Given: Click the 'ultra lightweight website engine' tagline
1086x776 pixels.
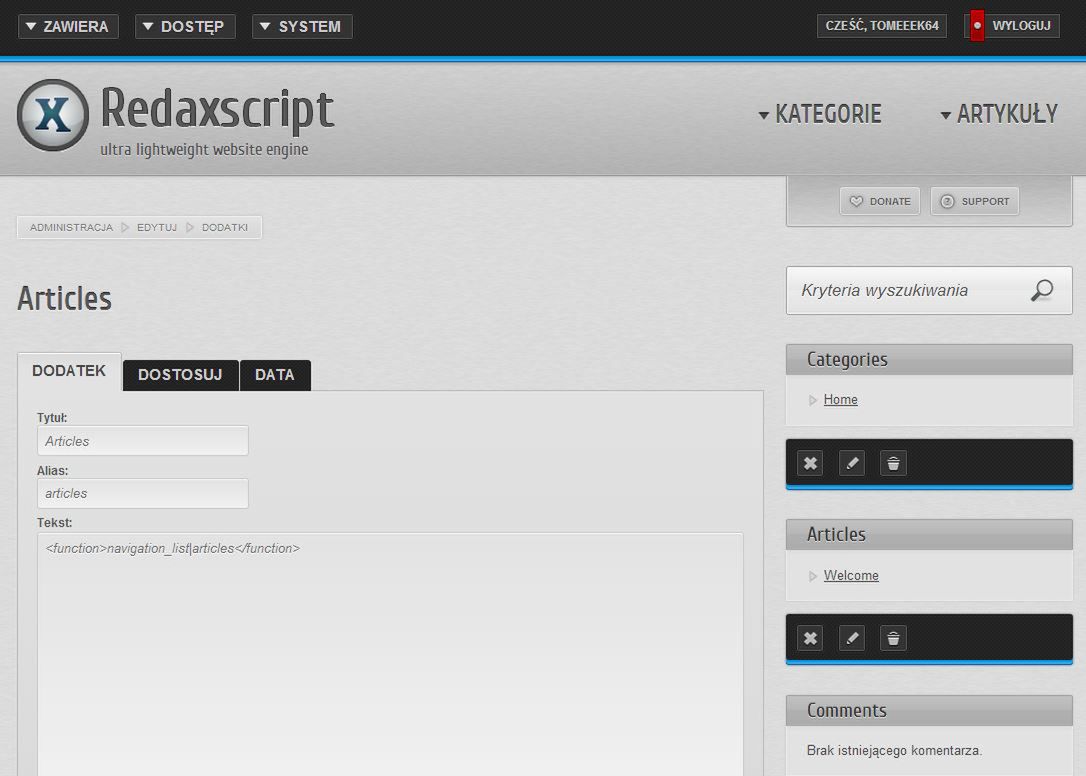Looking at the screenshot, I should pos(204,150).
